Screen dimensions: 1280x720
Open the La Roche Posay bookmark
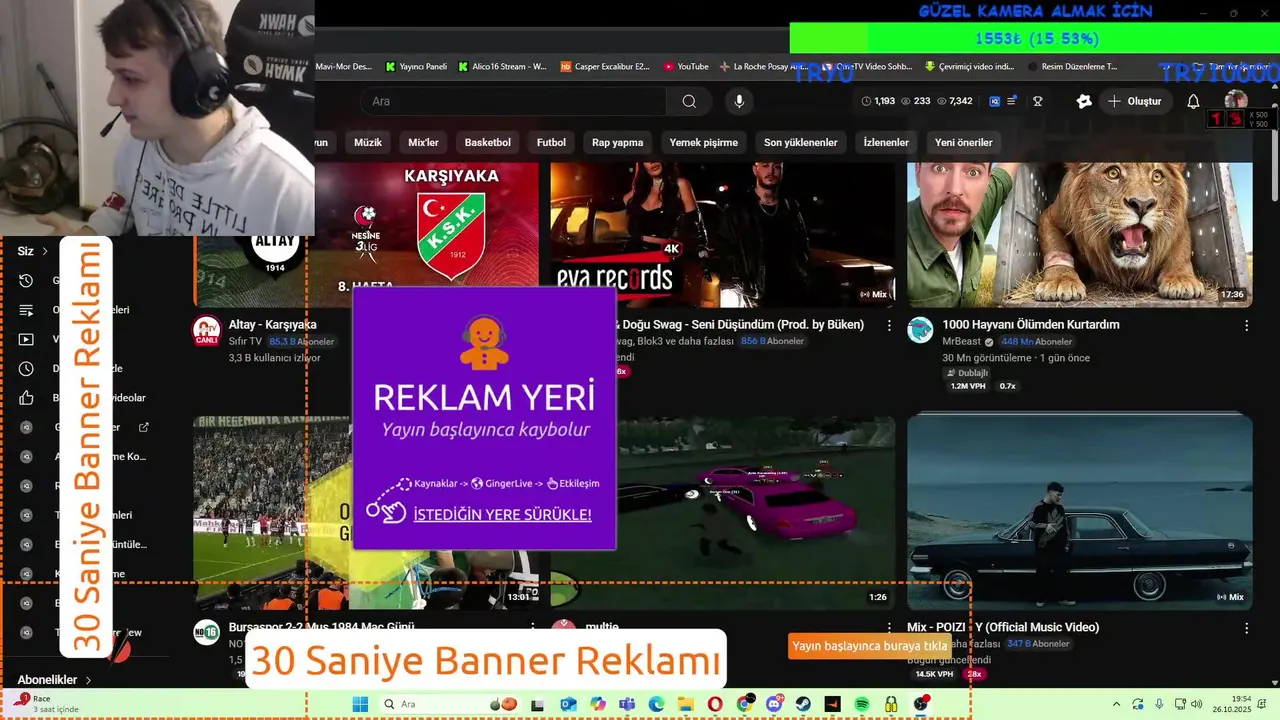click(763, 67)
